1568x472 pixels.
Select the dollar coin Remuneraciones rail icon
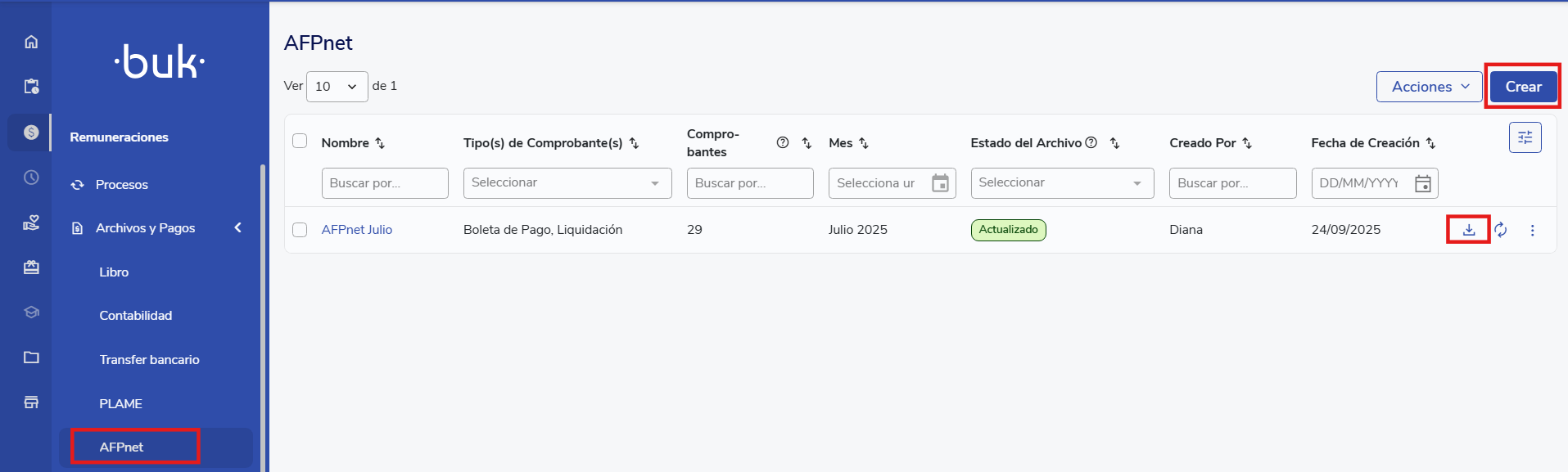(x=31, y=132)
